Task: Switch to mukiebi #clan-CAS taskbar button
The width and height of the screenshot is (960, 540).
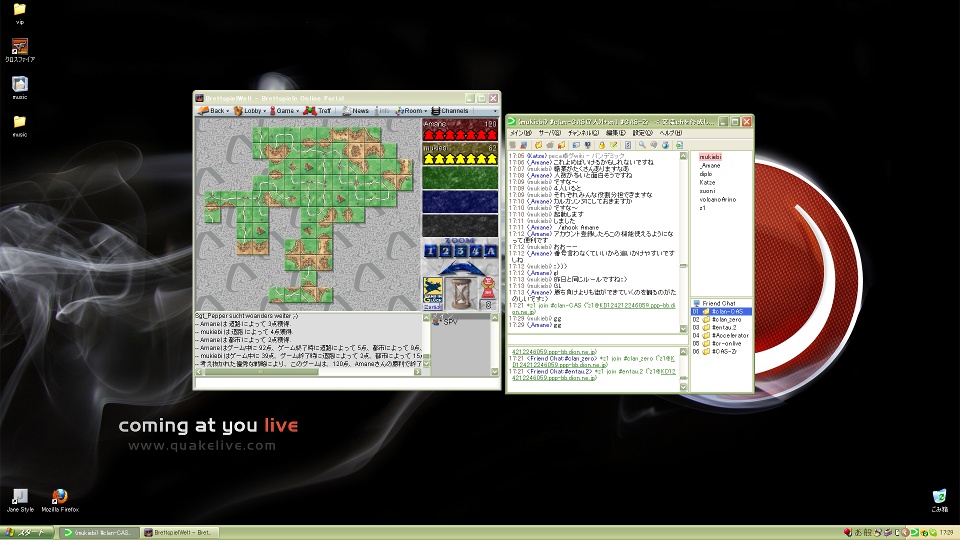Action: point(99,533)
